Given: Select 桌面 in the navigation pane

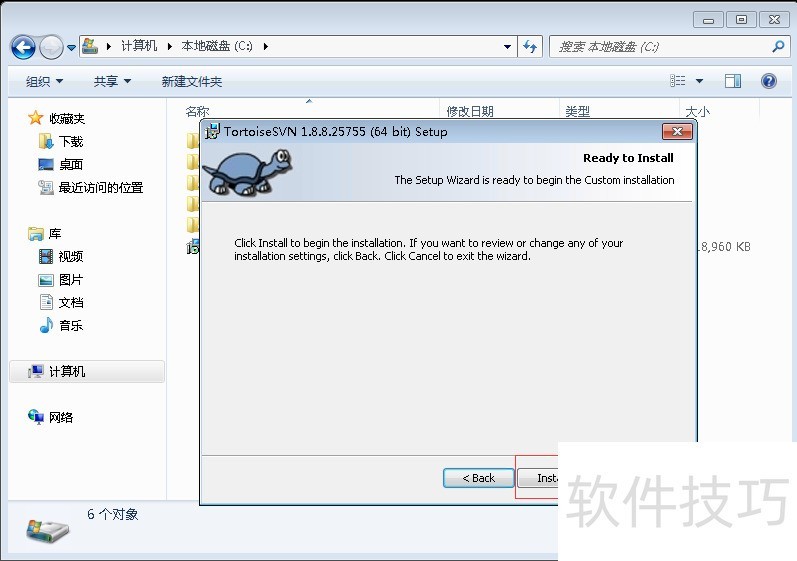Looking at the screenshot, I should pos(70,165).
